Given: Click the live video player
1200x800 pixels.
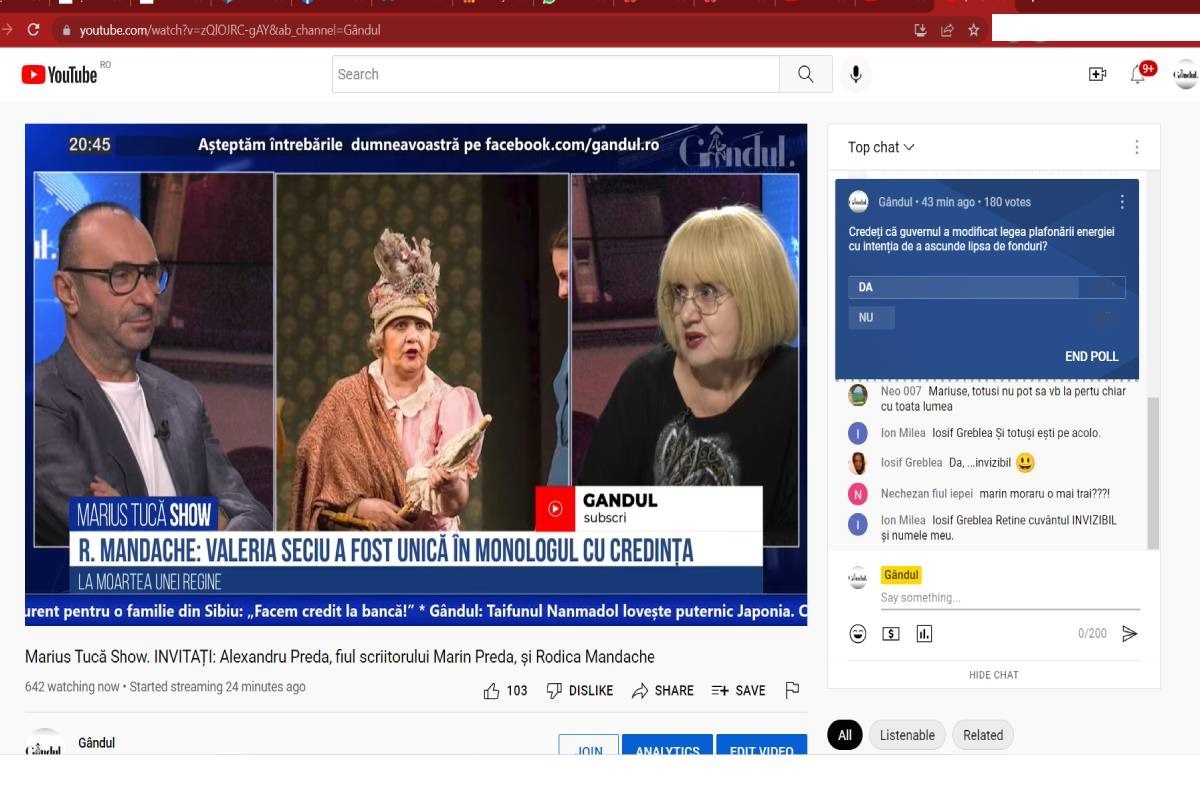Looking at the screenshot, I should tap(416, 374).
